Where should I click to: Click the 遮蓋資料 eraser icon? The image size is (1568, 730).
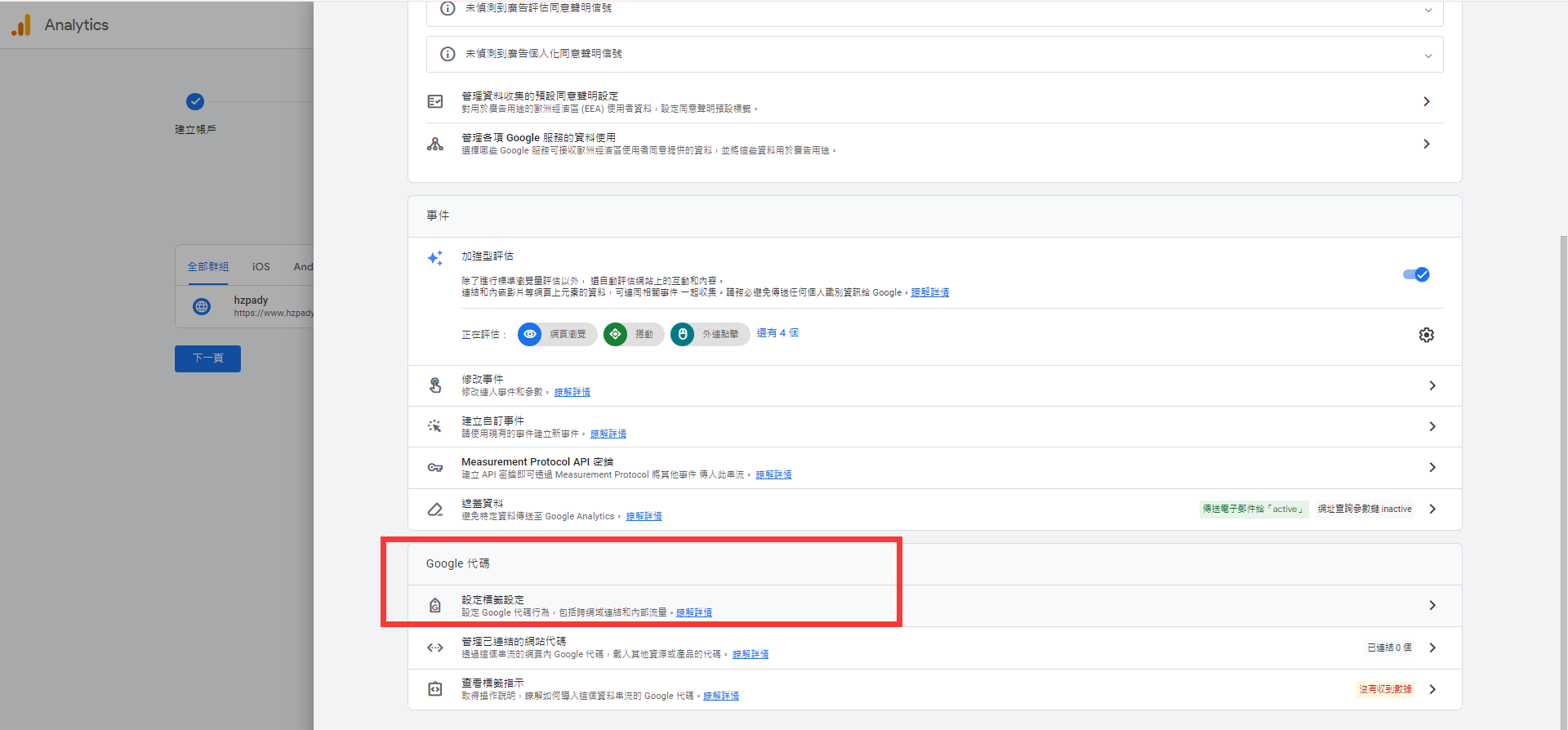[435, 510]
